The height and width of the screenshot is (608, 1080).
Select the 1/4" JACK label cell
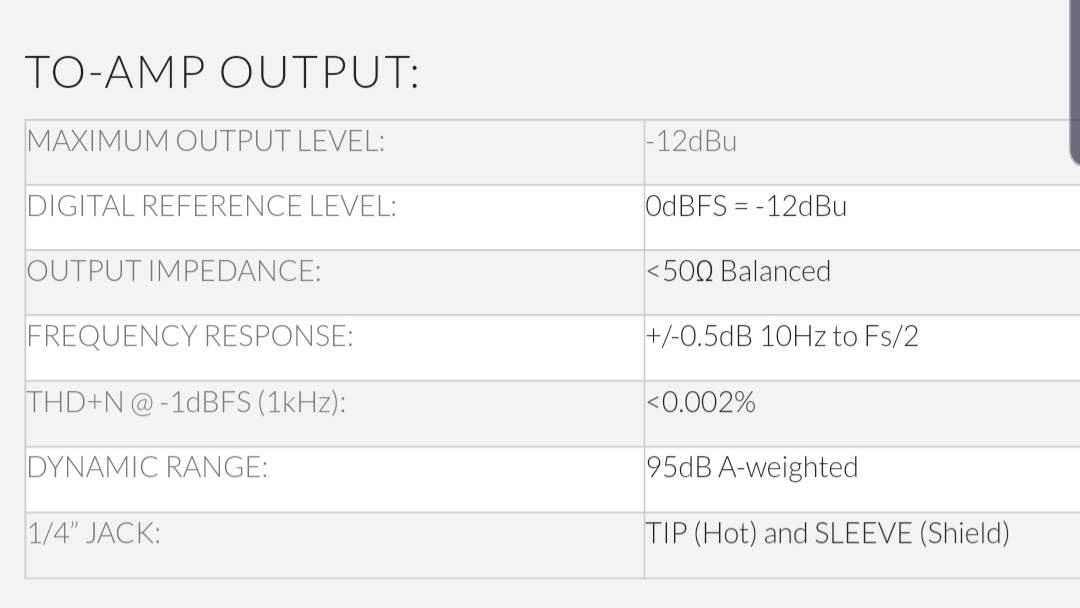pyautogui.click(x=94, y=533)
